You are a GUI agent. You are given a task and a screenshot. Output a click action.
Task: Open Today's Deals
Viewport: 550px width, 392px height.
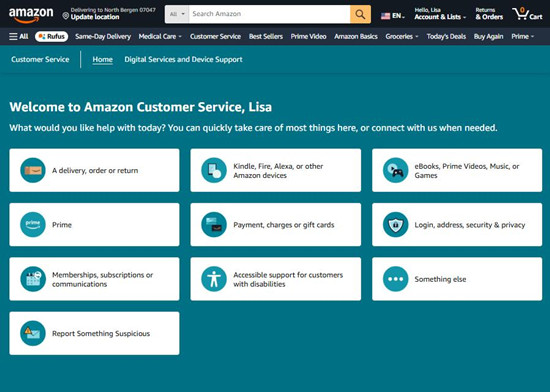tap(446, 36)
